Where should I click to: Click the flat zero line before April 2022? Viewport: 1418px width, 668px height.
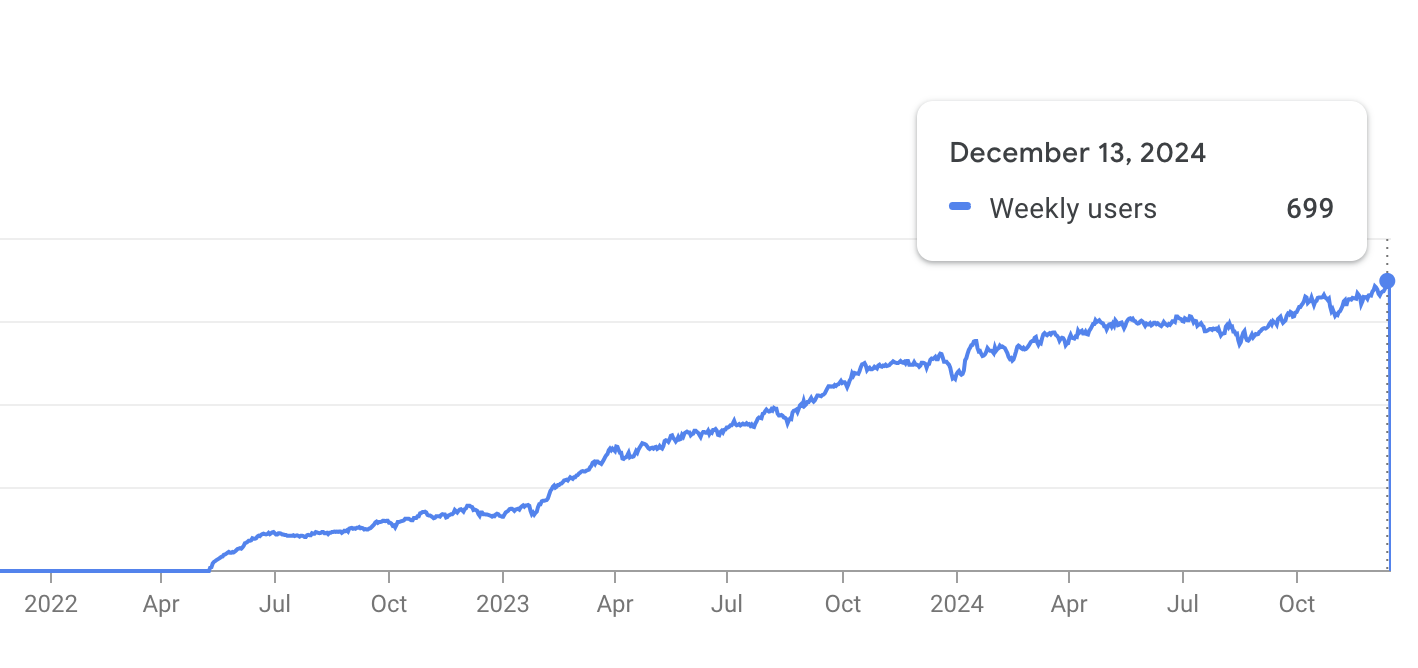pyautogui.click(x=104, y=571)
